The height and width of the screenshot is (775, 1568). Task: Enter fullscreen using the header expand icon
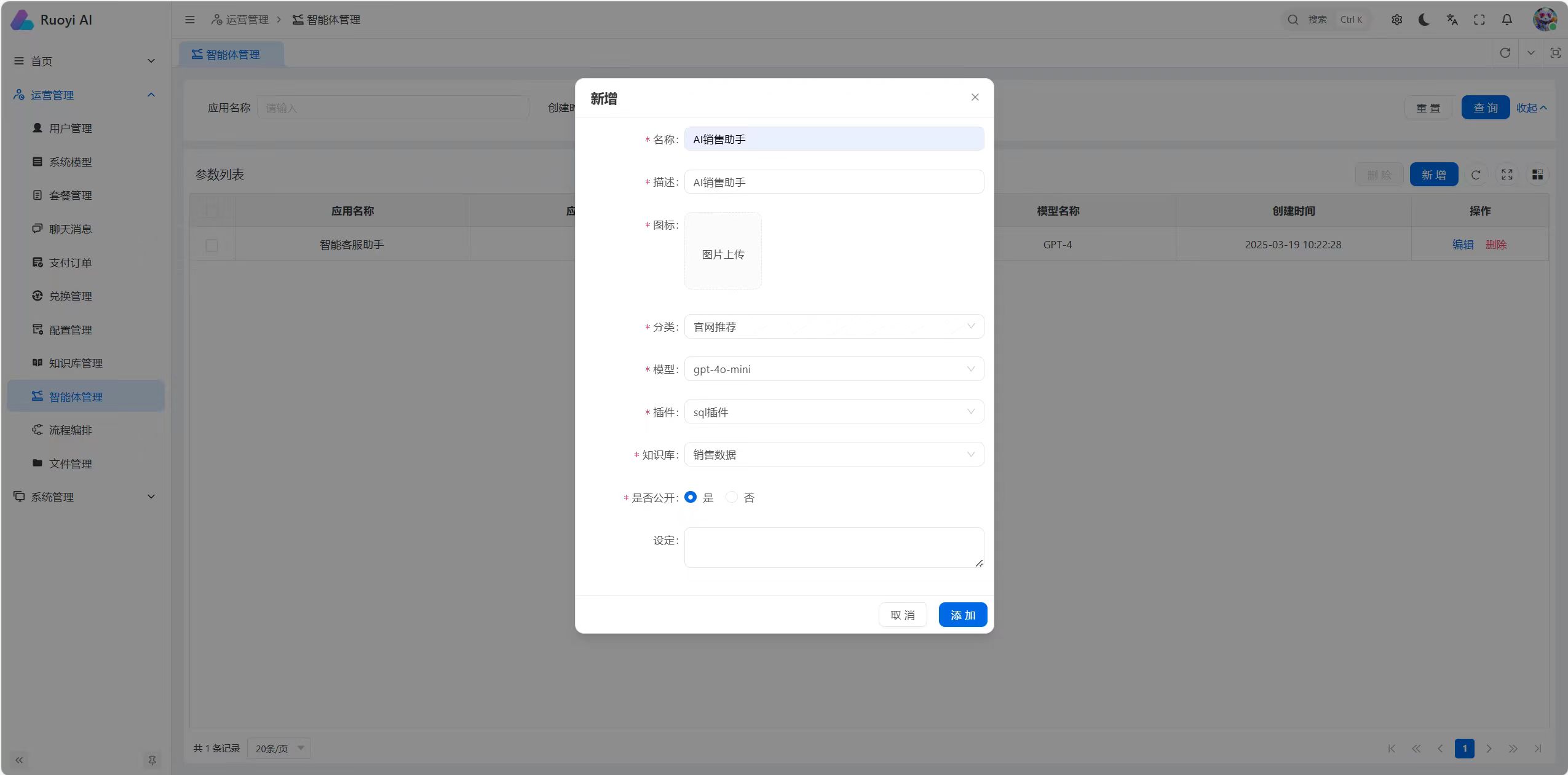pos(1479,20)
